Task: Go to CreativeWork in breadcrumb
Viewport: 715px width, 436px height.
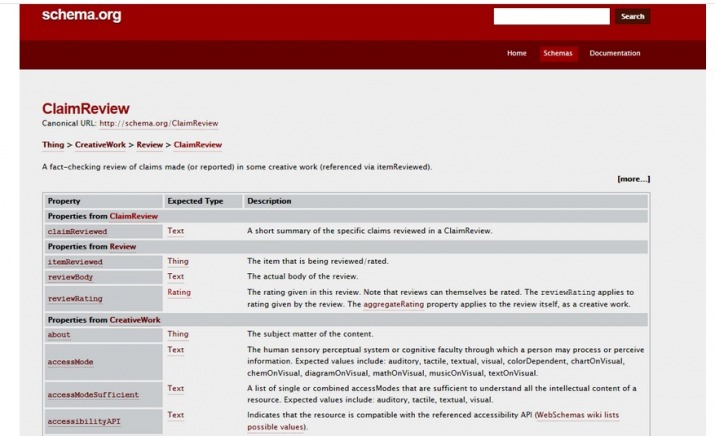Action: [100, 145]
